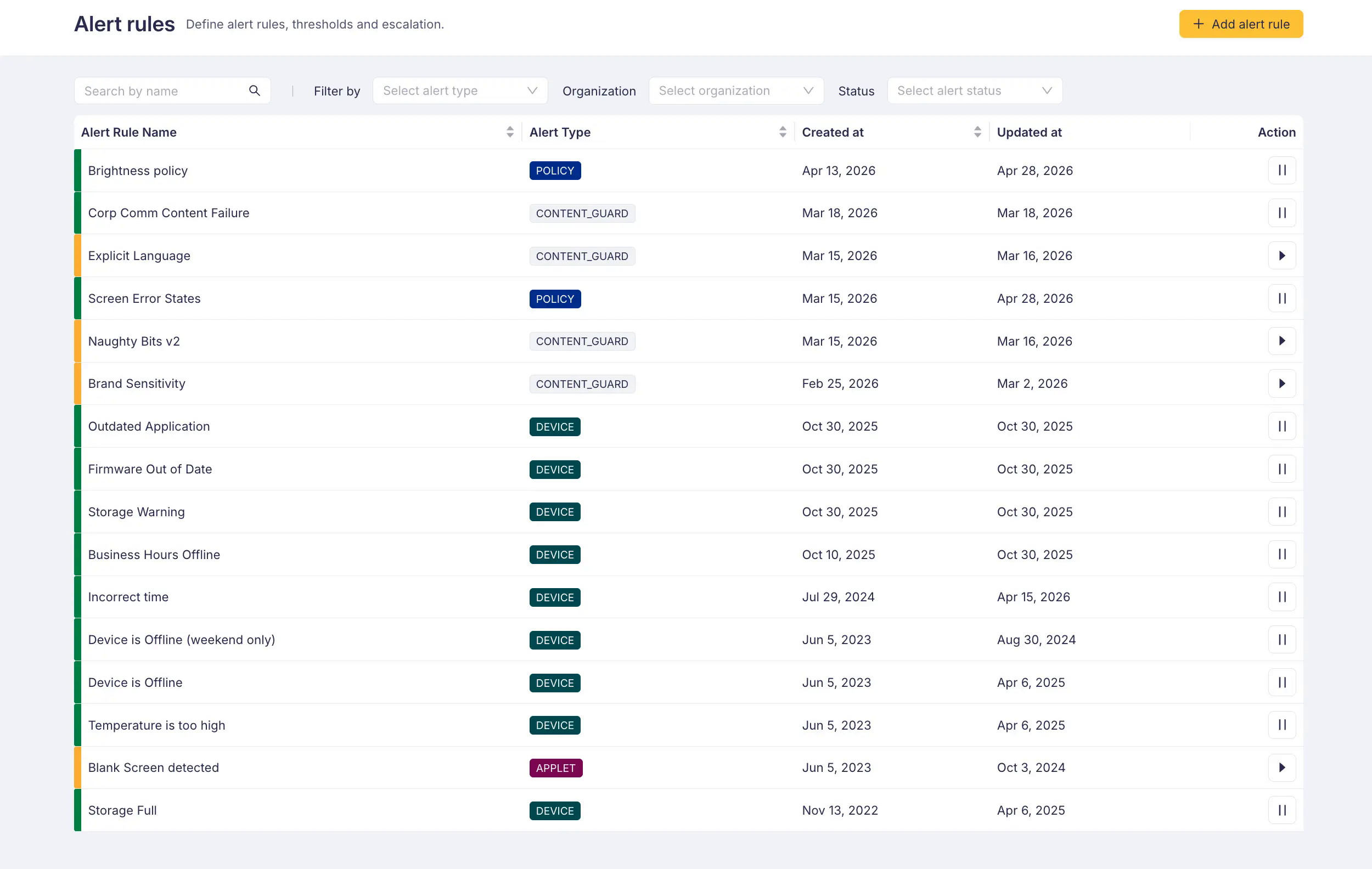The width and height of the screenshot is (1372, 869).
Task: Select the Jul 29, 2024 created date
Action: (x=837, y=597)
